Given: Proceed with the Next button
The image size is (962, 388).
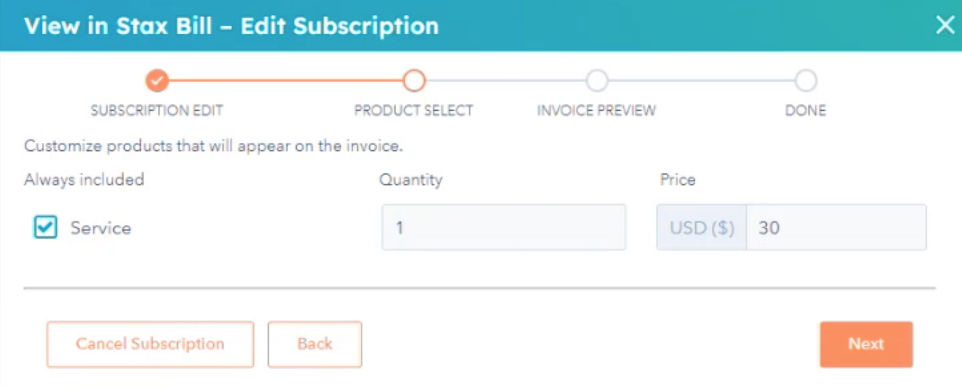Looking at the screenshot, I should [x=866, y=344].
